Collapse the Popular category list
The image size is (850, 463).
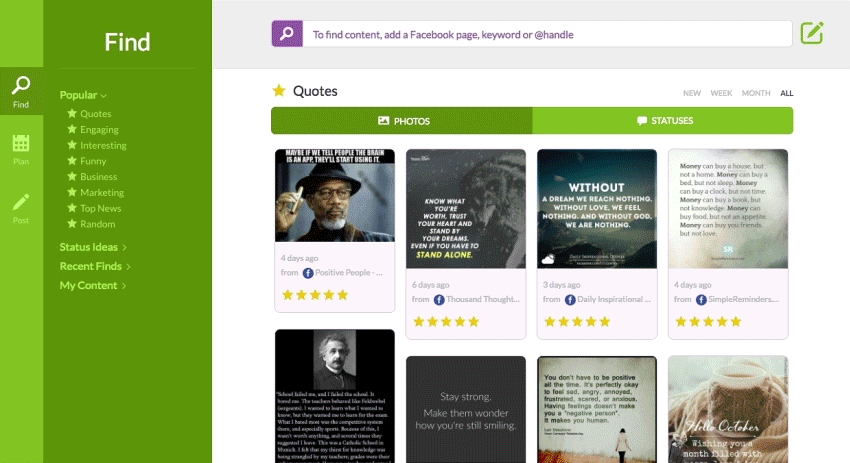(x=83, y=95)
